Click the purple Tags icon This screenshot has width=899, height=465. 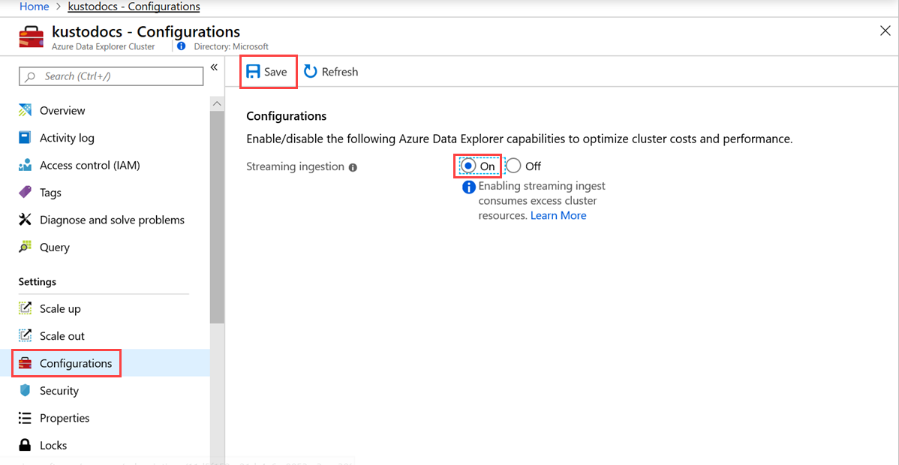pyautogui.click(x=25, y=193)
